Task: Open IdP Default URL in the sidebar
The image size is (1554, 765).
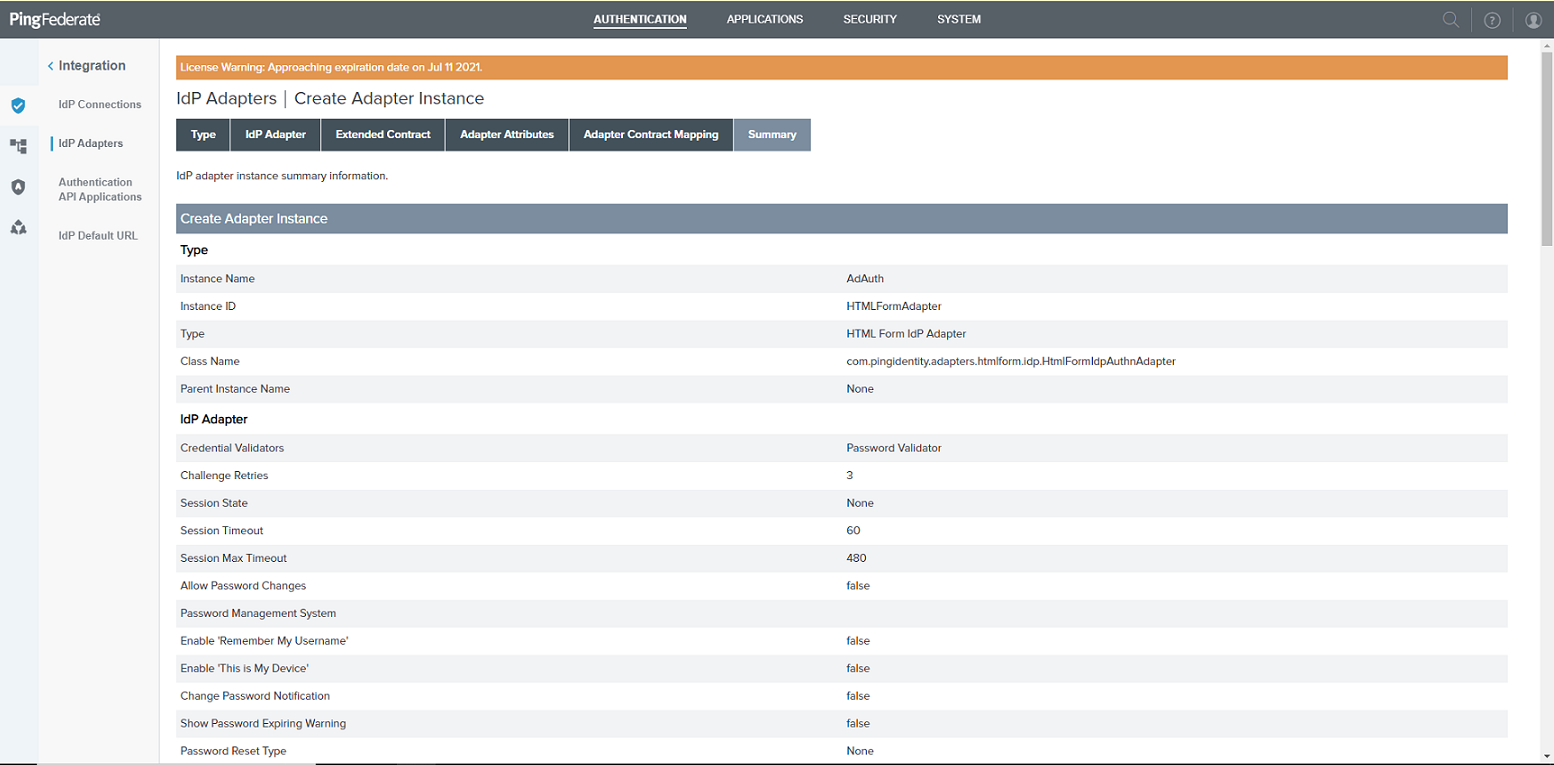Action: 98,236
